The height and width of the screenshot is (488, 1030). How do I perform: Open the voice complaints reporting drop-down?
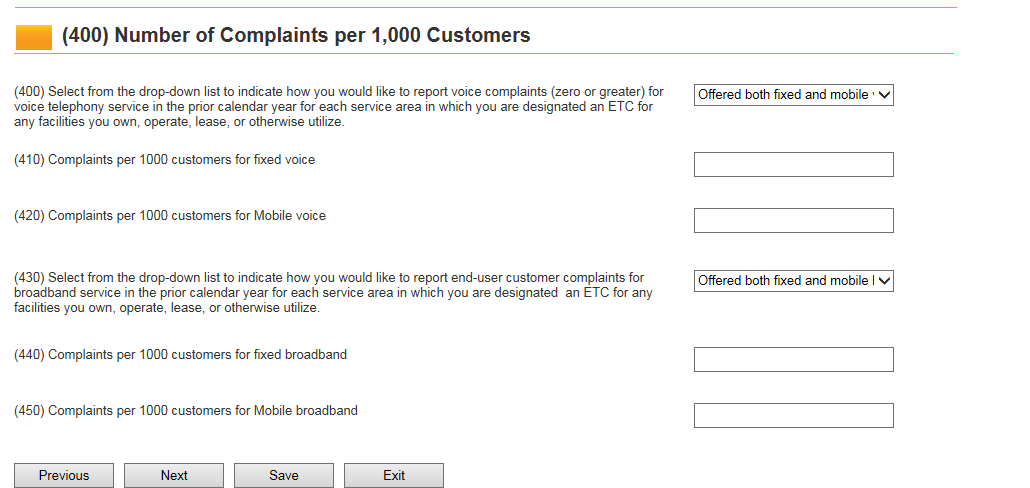coord(793,95)
